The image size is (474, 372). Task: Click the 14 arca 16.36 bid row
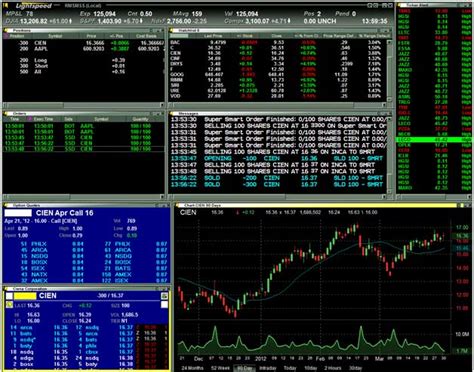[x=39, y=328]
